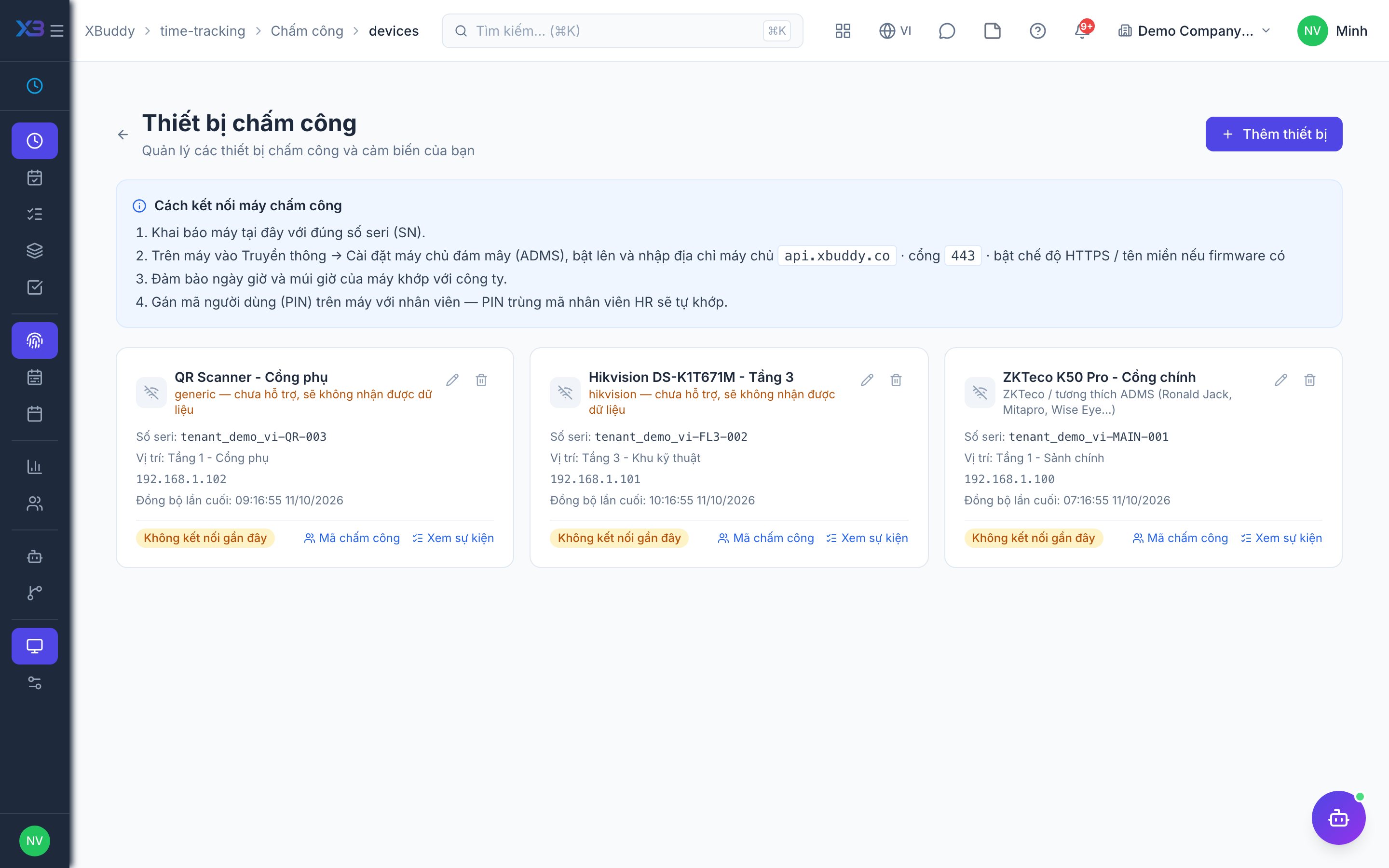
Task: Open the Minh user profile menu
Action: click(1332, 30)
